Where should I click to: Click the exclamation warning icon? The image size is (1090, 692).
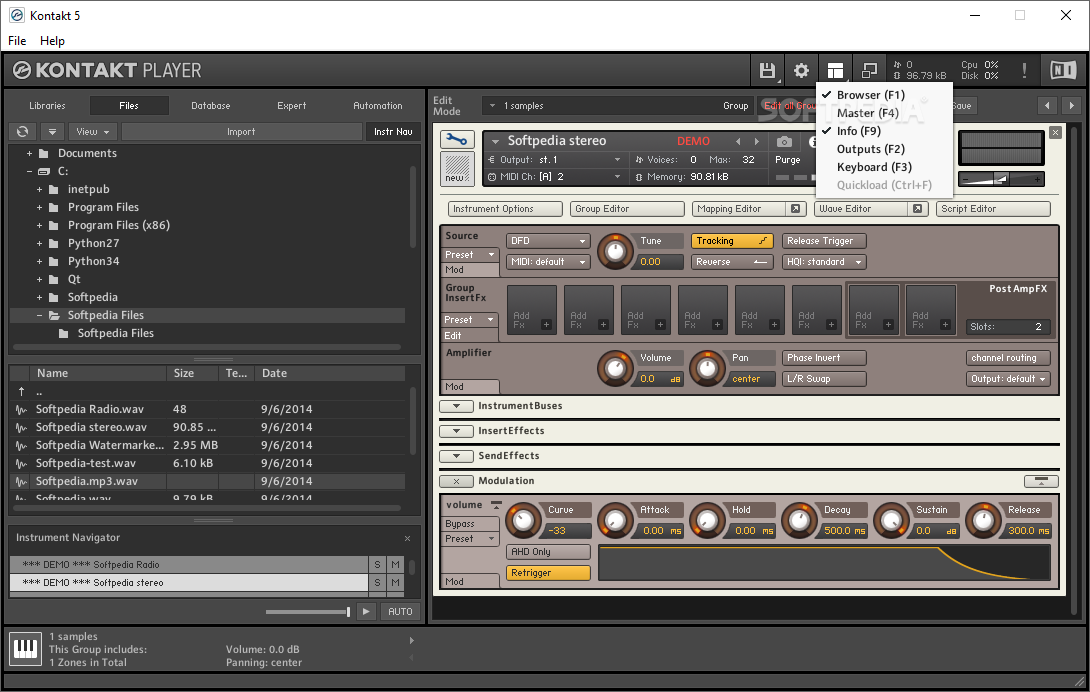(1024, 70)
